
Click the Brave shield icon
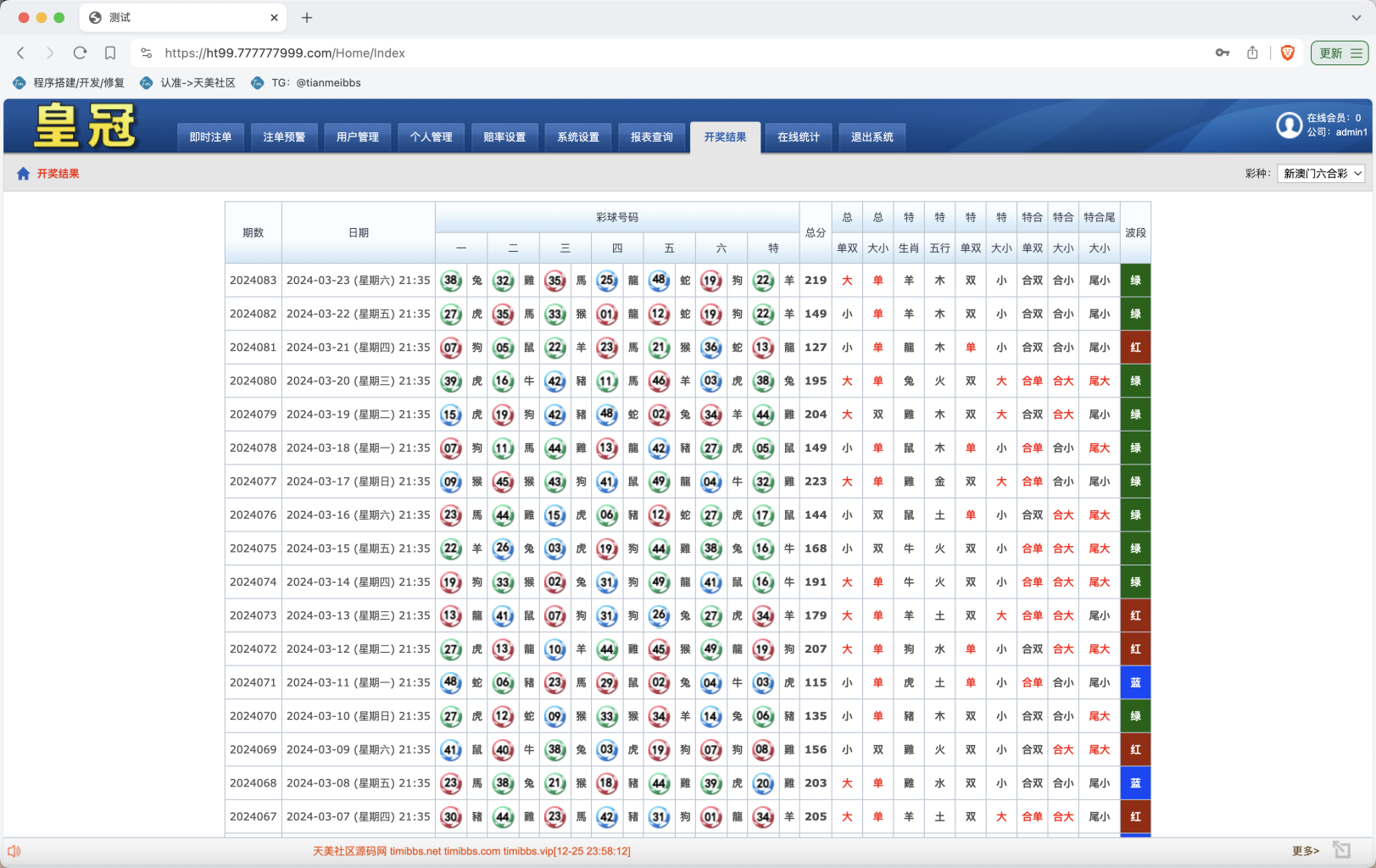click(1287, 53)
